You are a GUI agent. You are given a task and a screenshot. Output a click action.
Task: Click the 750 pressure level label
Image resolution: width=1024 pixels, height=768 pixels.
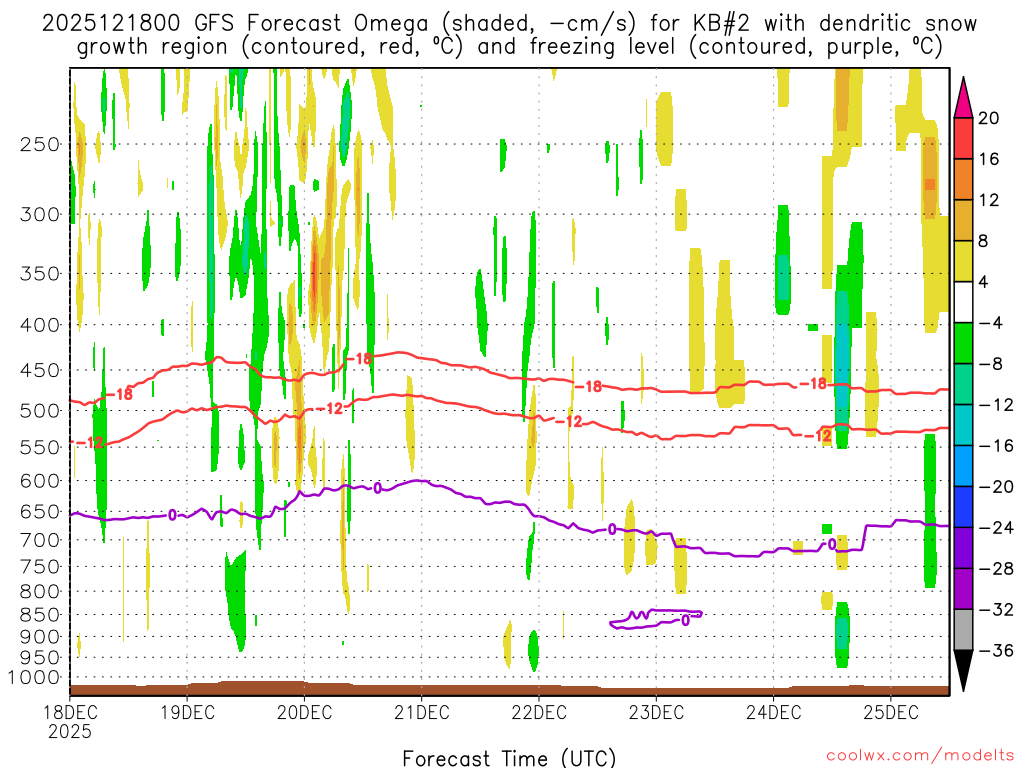tap(40, 567)
